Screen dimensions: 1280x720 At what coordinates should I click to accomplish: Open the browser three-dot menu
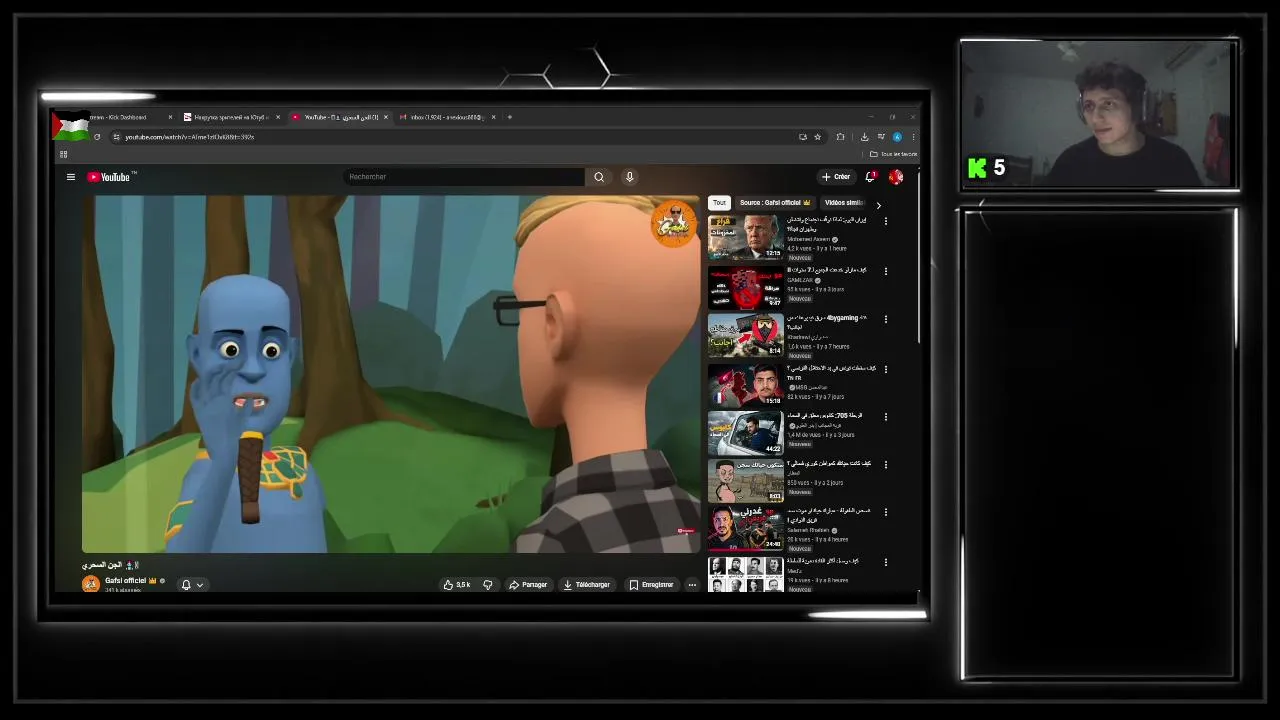[x=912, y=137]
